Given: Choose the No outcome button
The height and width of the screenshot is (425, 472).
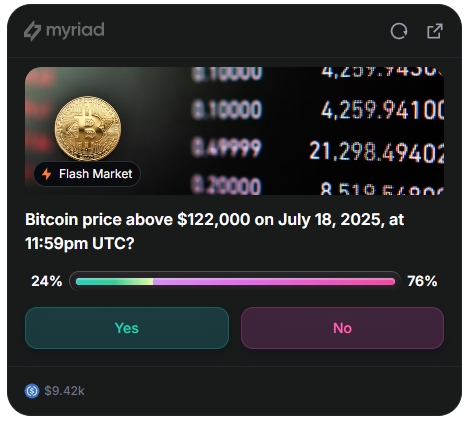Looking at the screenshot, I should click(x=342, y=328).
